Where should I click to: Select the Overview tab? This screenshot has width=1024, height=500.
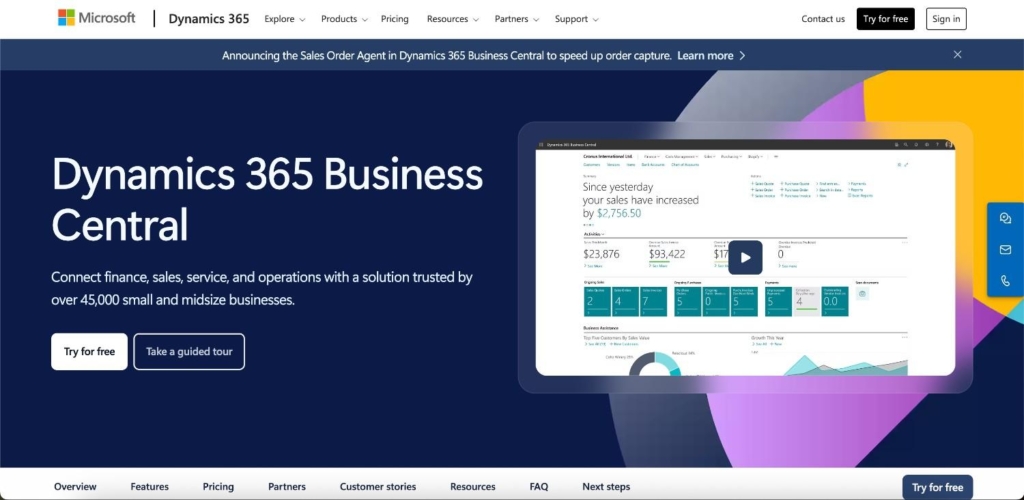click(x=75, y=487)
